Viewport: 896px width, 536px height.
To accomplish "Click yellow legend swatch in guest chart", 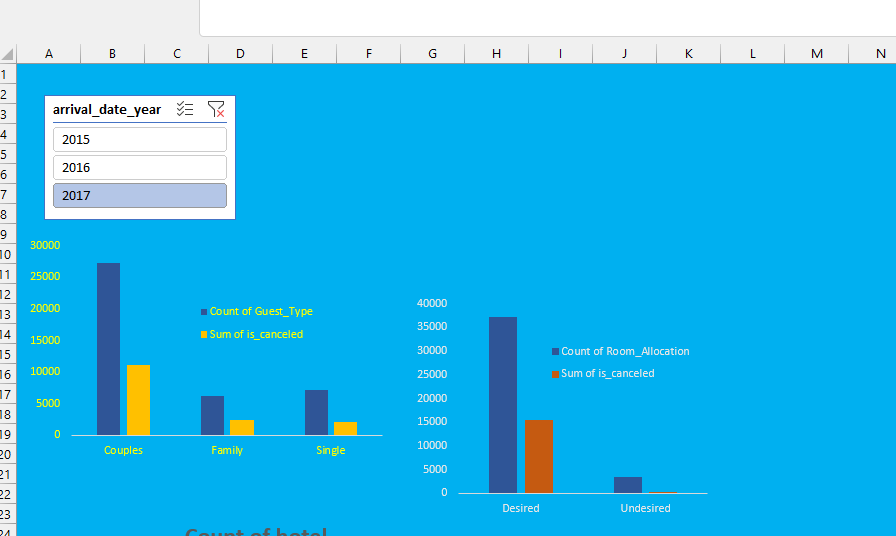I will point(204,334).
